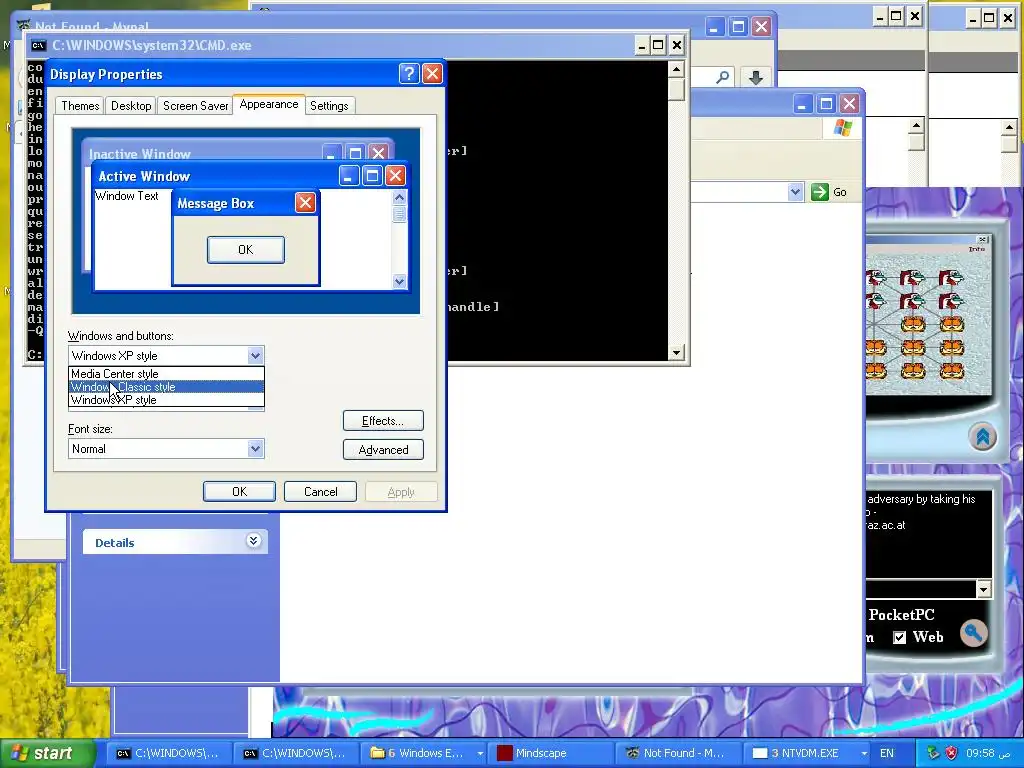
Task: Go to the Settings tab
Action: pos(329,106)
